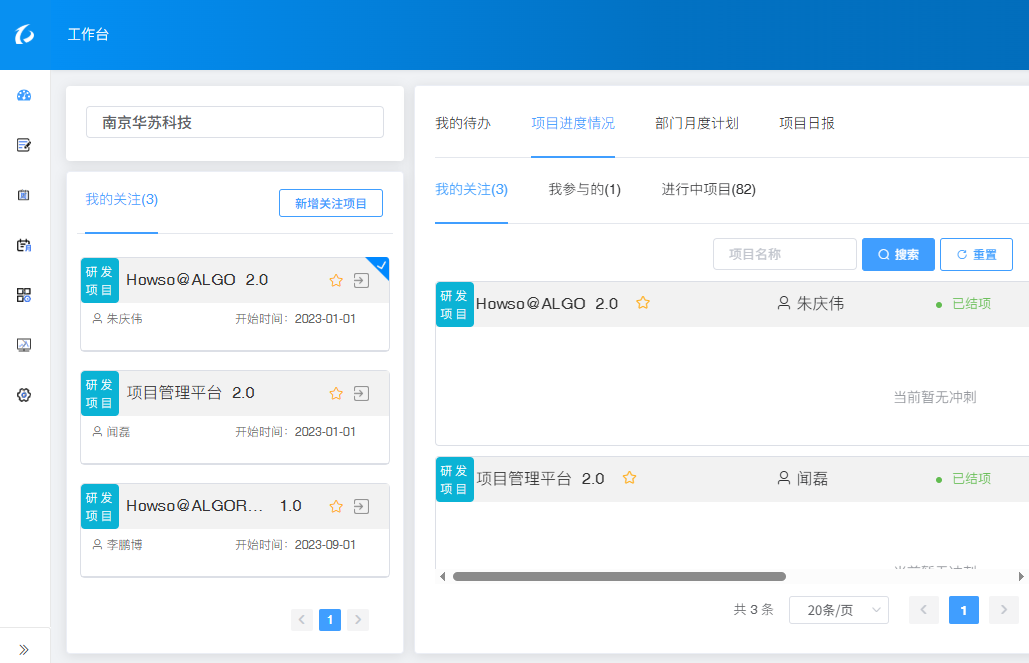The height and width of the screenshot is (663, 1029).
Task: Click the application logo icon
Action: pyautogui.click(x=24, y=34)
